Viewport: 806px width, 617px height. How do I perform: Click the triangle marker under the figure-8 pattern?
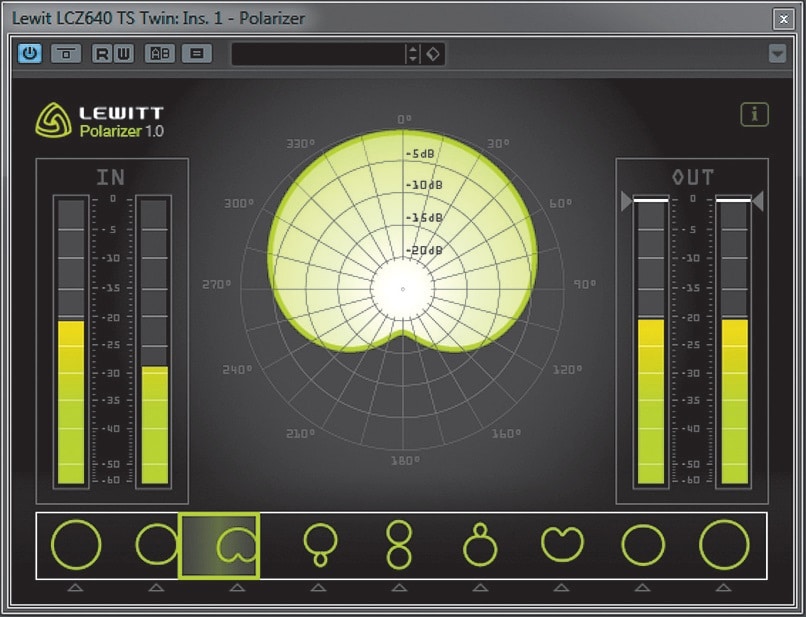pyautogui.click(x=399, y=587)
